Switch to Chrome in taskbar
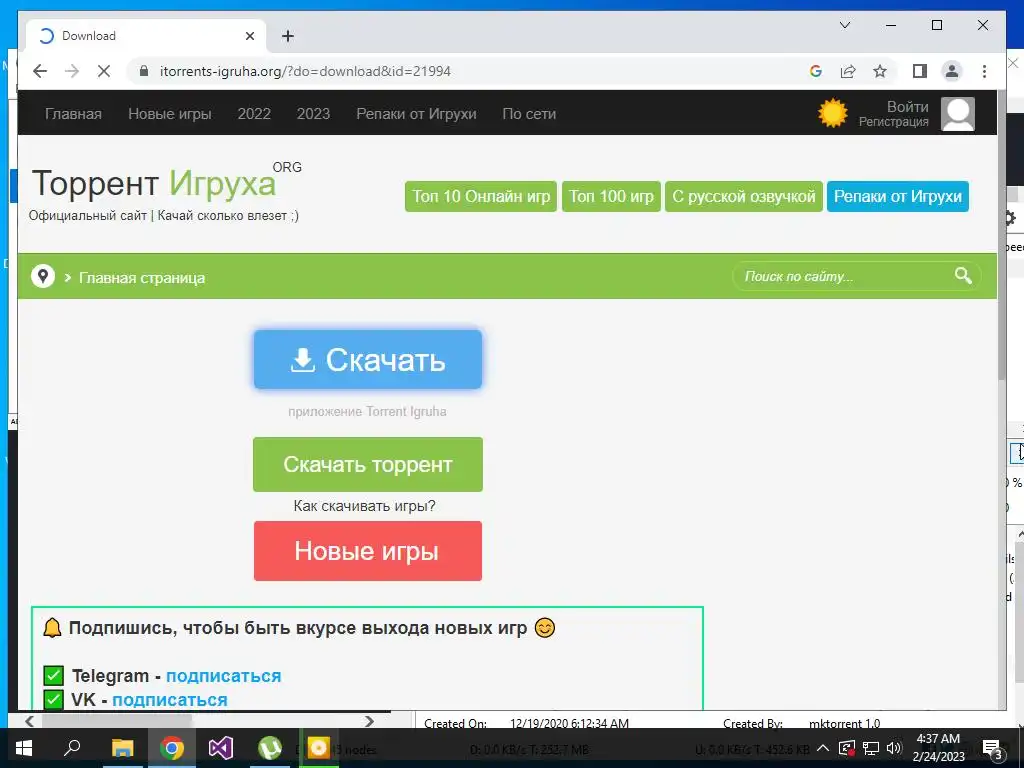 tap(171, 748)
